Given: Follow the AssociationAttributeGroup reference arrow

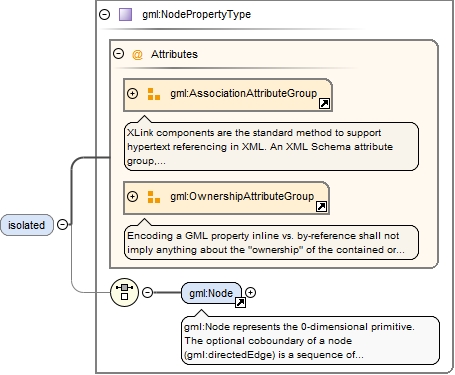Looking at the screenshot, I should point(324,104).
